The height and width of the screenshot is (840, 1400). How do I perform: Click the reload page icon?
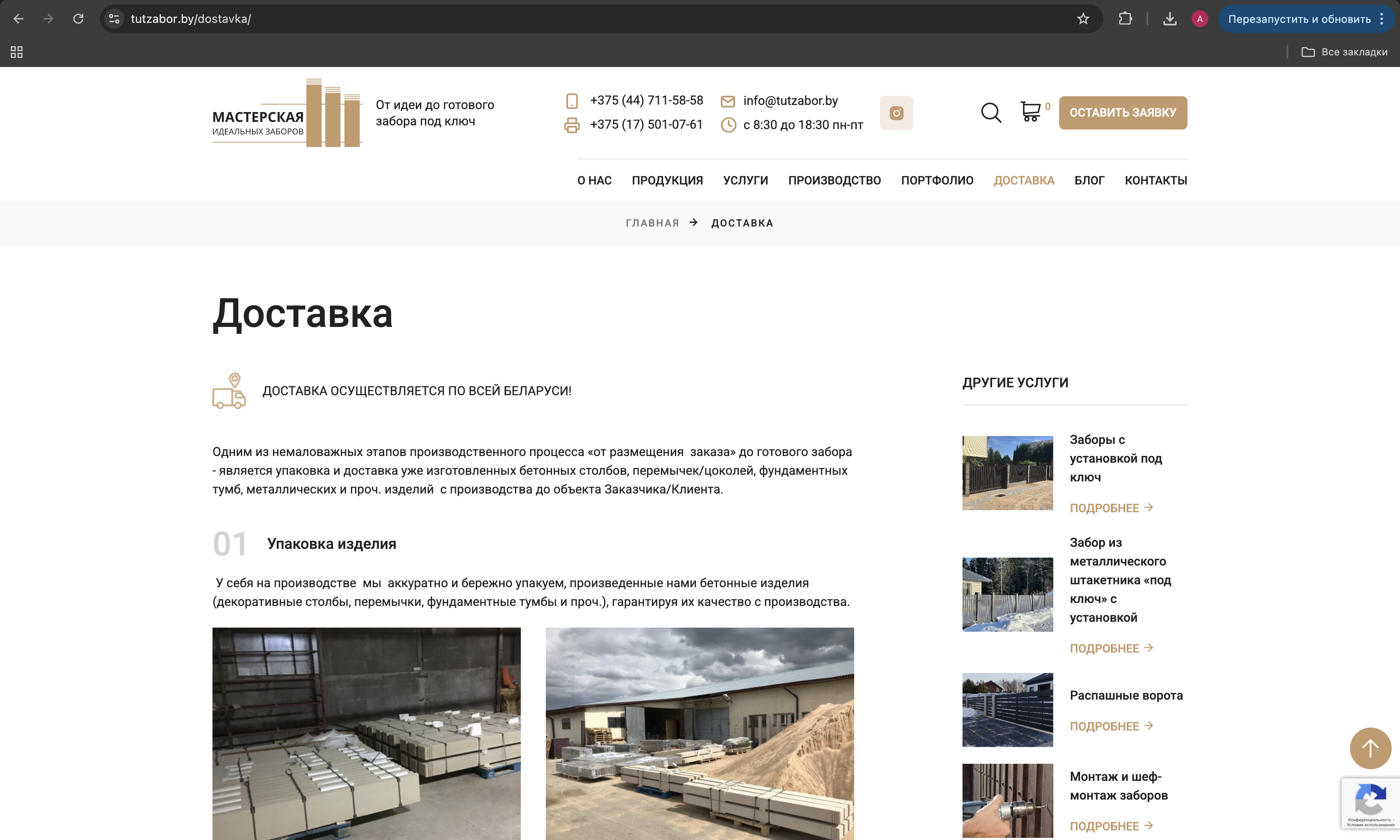pyautogui.click(x=78, y=19)
